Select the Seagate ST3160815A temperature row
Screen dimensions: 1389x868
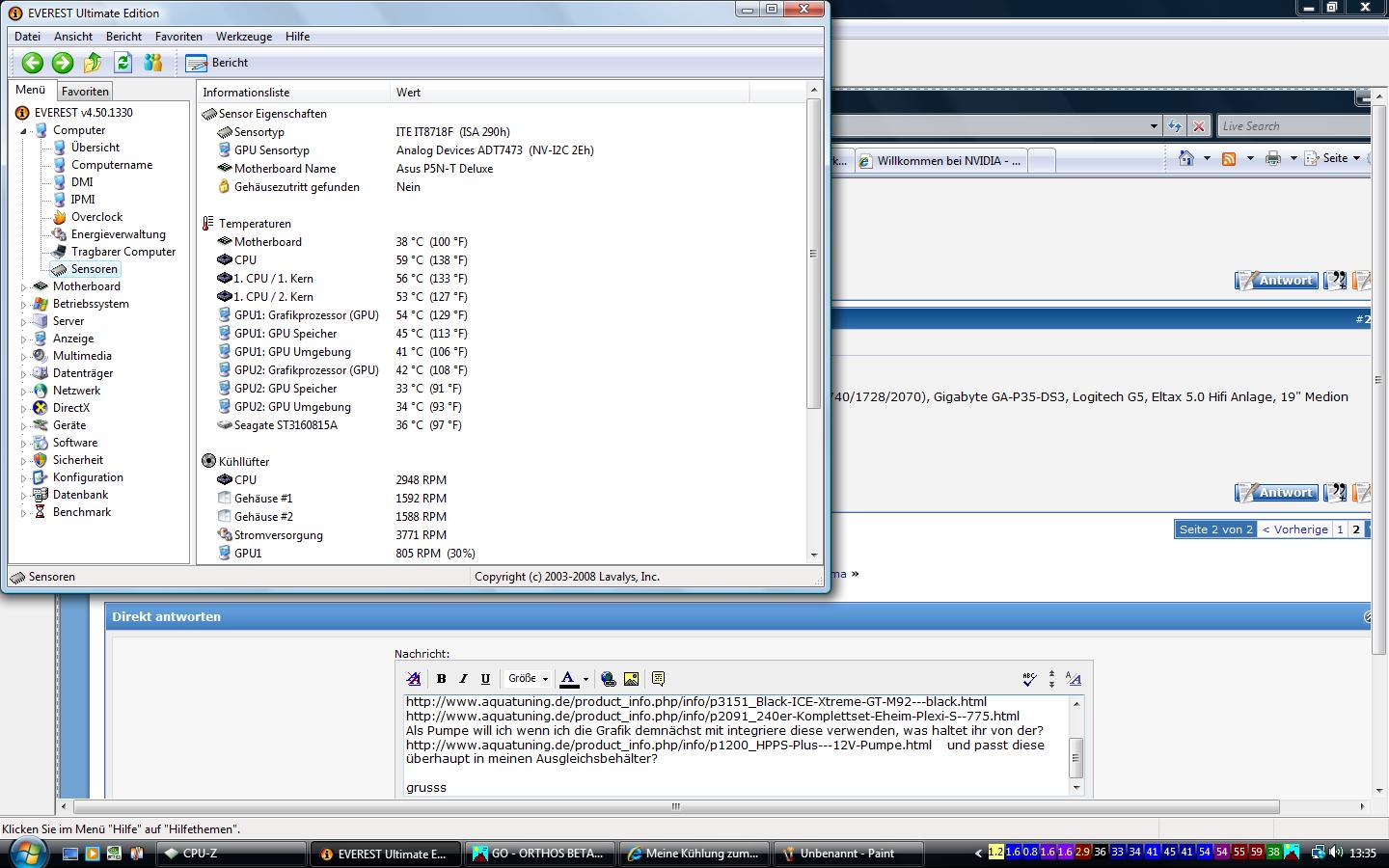pos(502,425)
